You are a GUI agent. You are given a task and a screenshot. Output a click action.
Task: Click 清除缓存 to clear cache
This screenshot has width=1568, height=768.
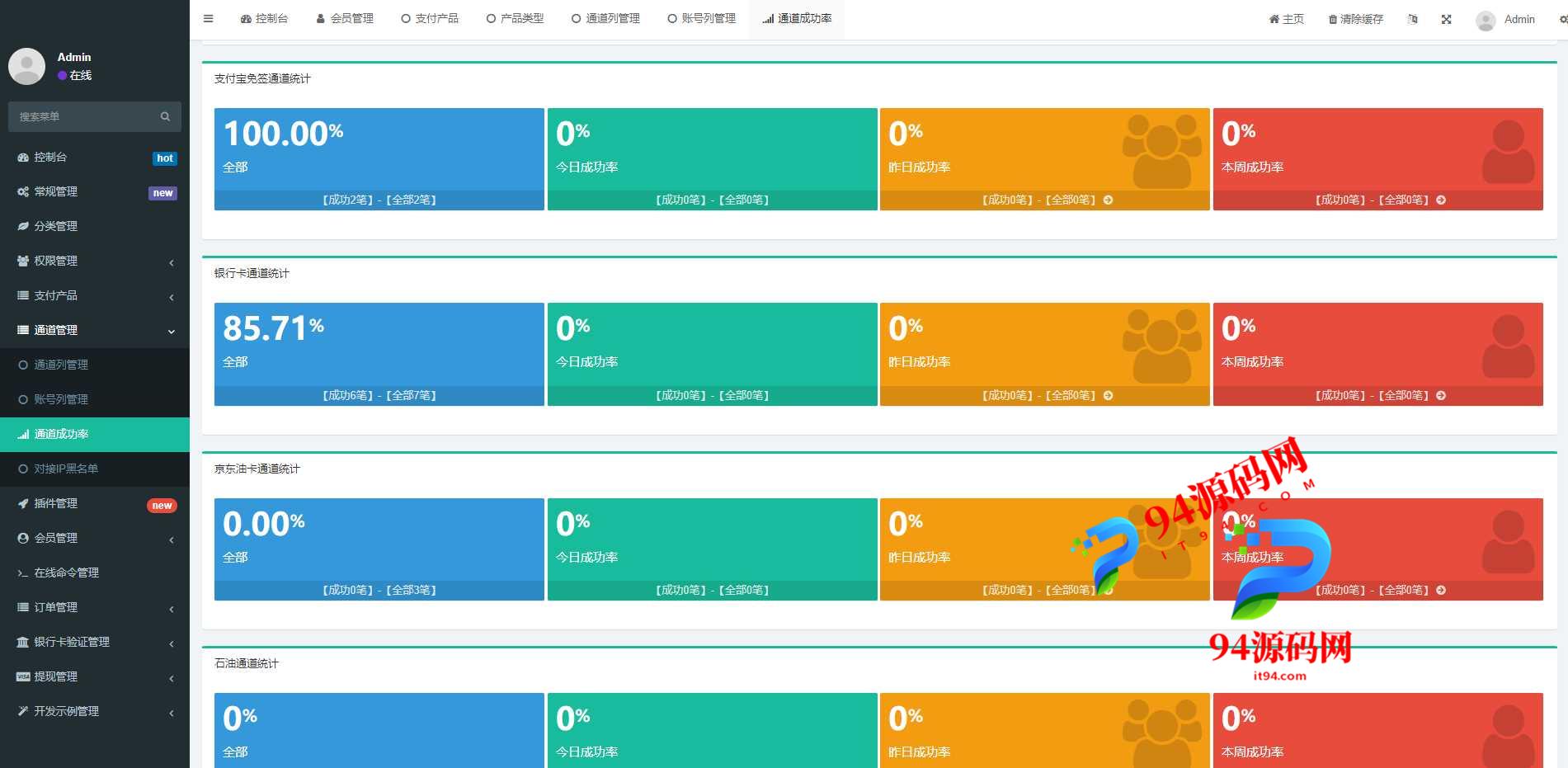click(x=1355, y=19)
